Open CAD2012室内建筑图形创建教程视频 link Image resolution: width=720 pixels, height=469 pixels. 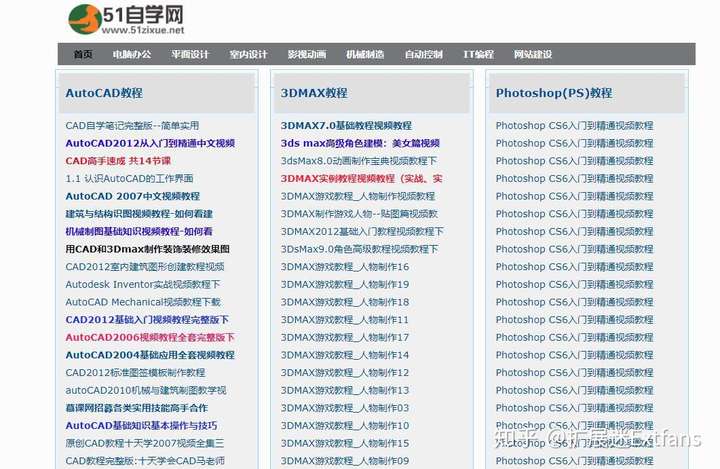pyautogui.click(x=145, y=266)
